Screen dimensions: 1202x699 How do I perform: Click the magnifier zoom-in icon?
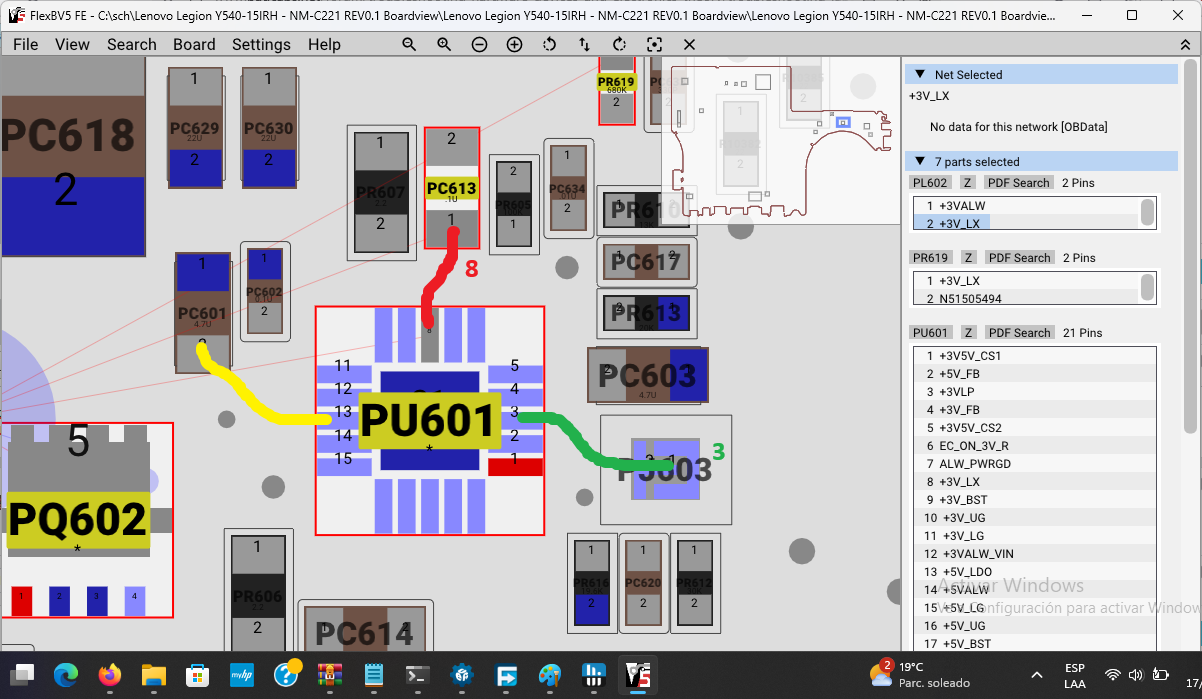[x=444, y=44]
